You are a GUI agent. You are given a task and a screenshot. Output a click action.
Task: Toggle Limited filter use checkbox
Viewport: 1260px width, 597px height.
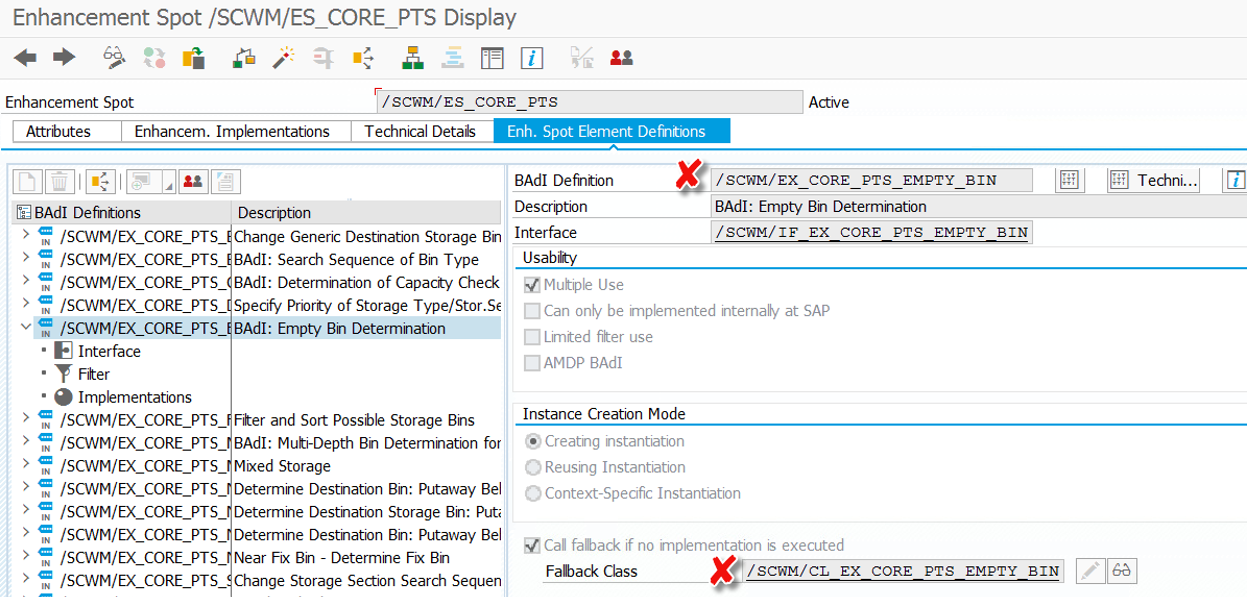click(x=532, y=337)
